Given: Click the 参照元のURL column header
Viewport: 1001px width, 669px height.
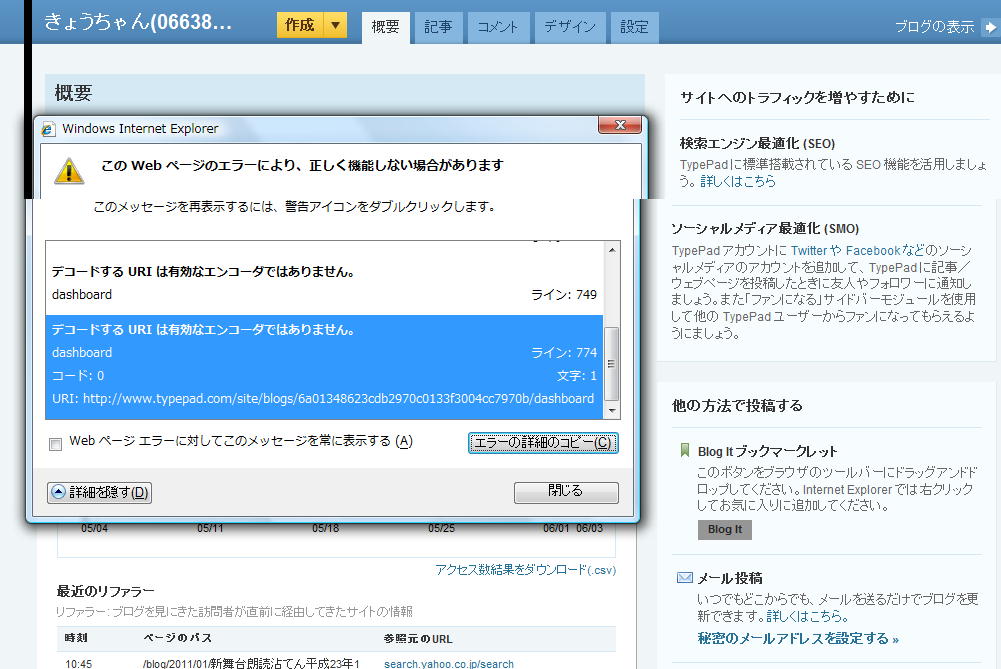Looking at the screenshot, I should tap(418, 638).
